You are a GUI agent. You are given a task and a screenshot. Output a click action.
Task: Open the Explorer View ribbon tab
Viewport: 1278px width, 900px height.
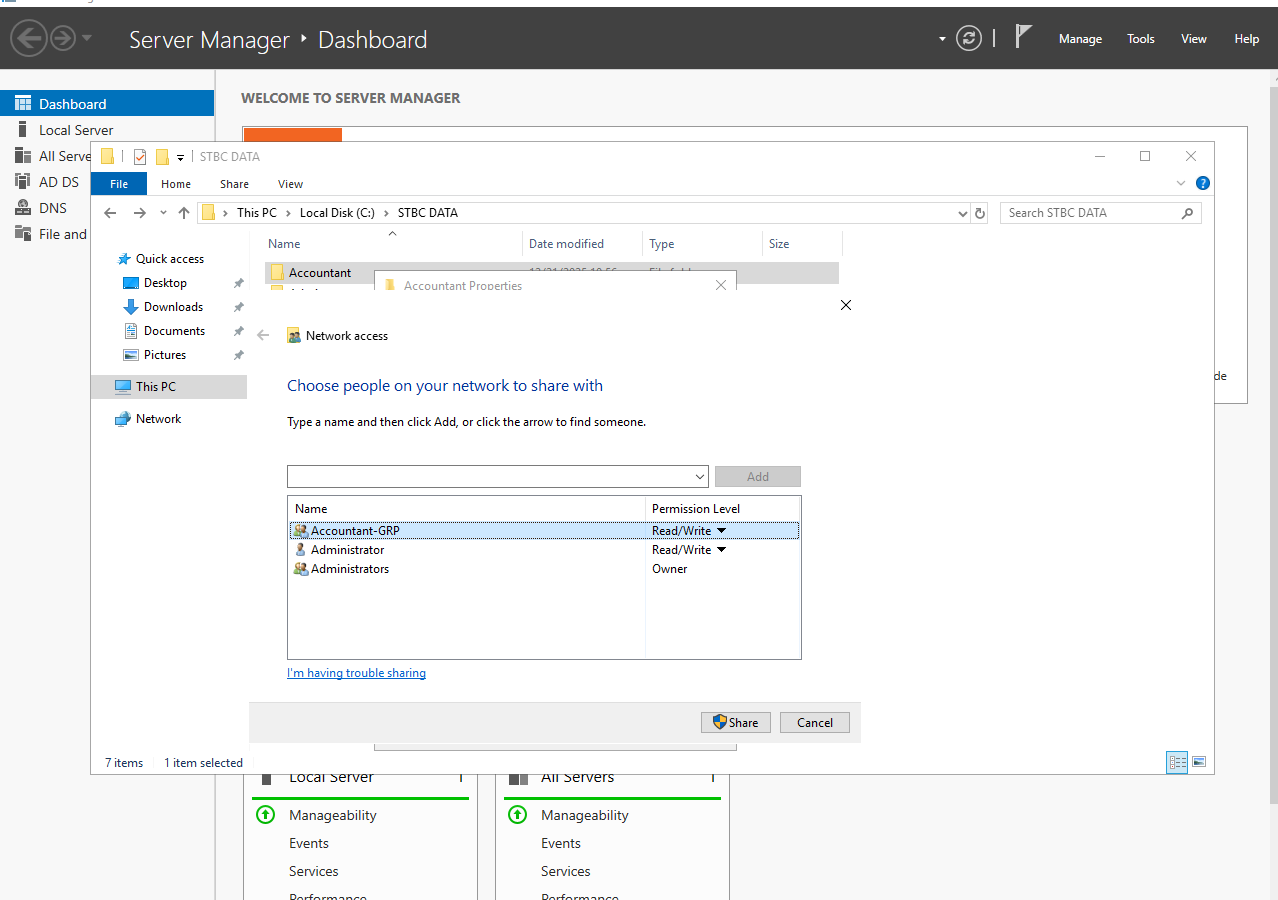coord(291,184)
